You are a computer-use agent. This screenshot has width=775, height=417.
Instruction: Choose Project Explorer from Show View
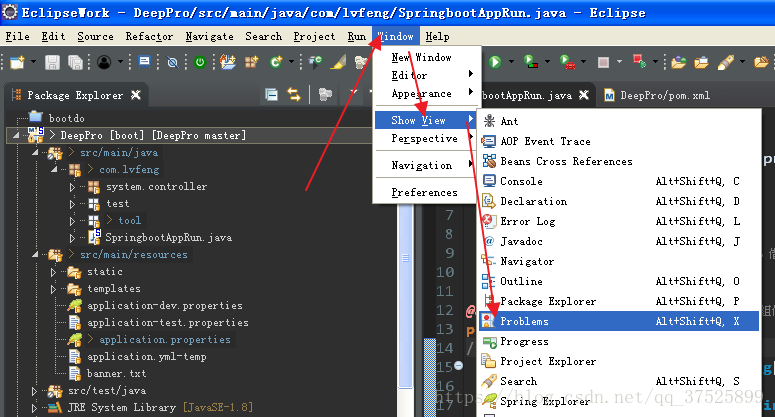click(619, 361)
